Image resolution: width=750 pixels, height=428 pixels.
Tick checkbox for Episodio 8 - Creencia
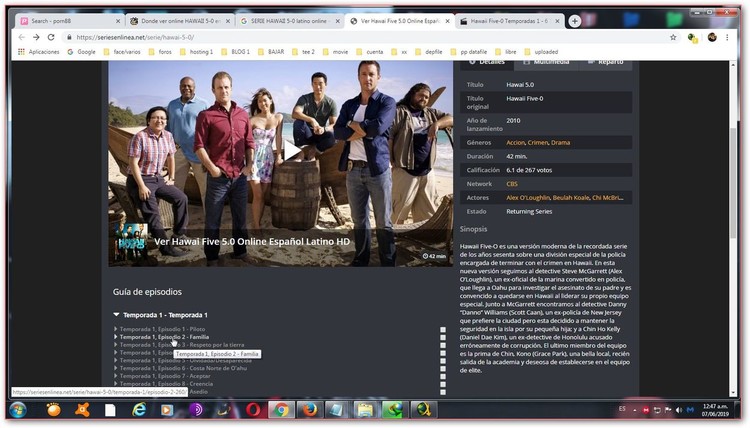tap(443, 384)
